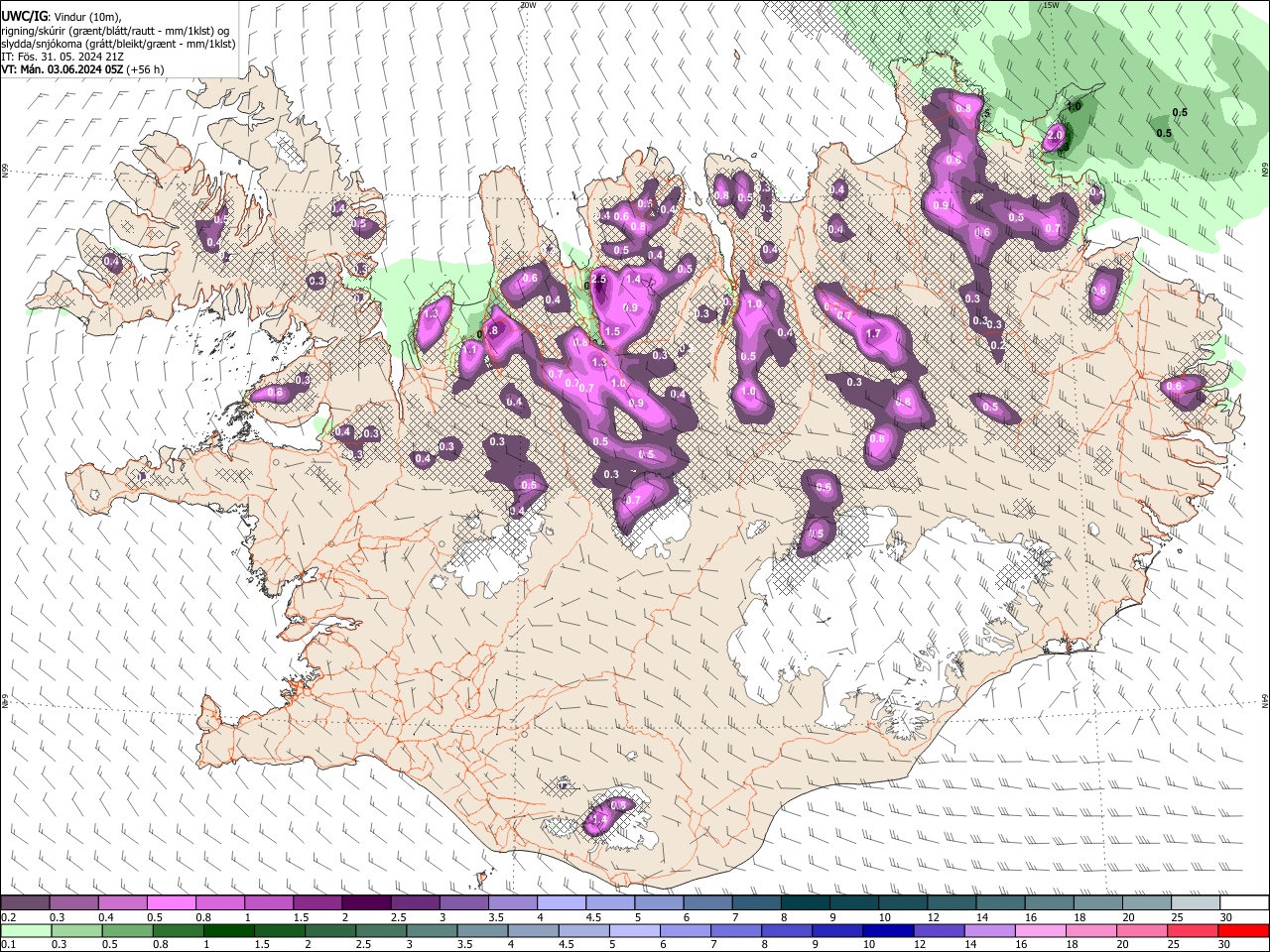The height and width of the screenshot is (952, 1270).
Task: Click the 'rigning/skúrir' description line
Action: click(115, 31)
